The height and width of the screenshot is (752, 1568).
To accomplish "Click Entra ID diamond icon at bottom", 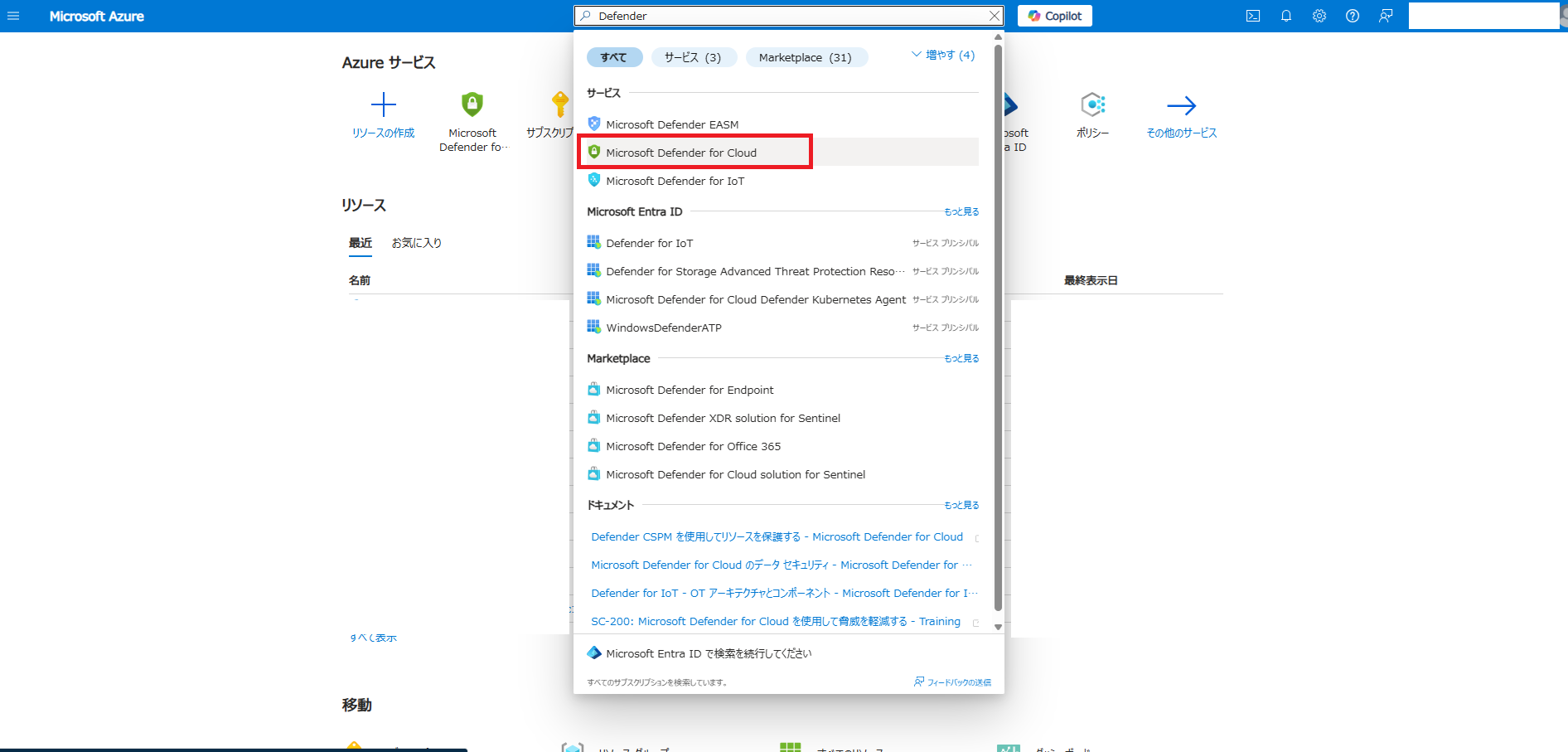I will point(593,653).
